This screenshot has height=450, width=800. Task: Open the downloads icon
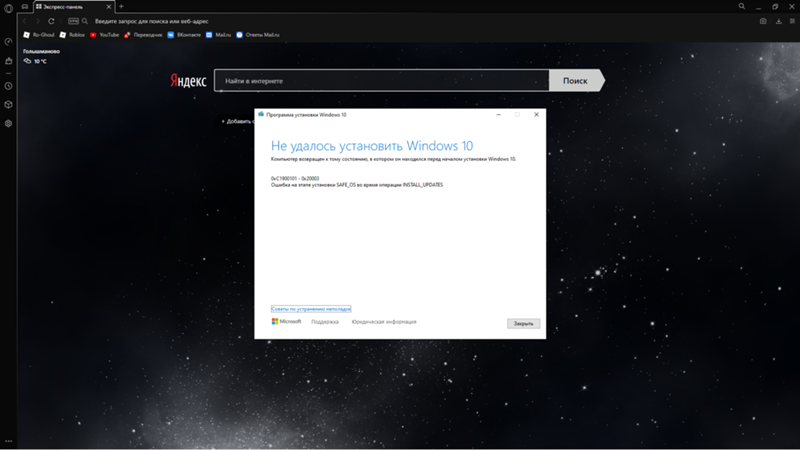coord(779,21)
